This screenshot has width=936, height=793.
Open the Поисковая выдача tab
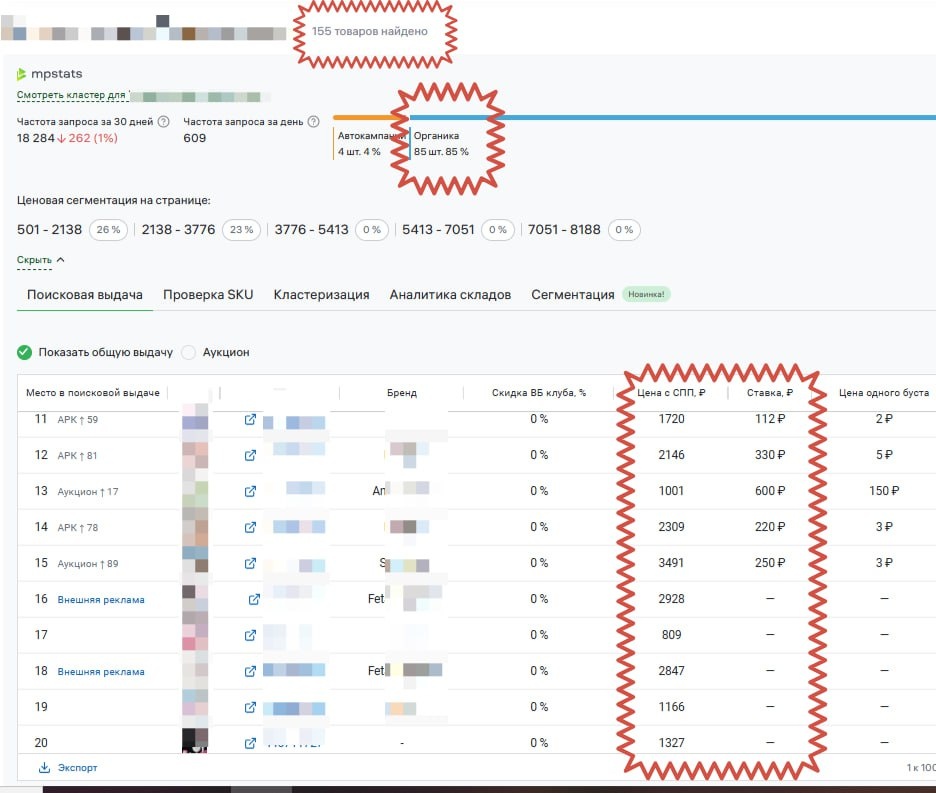point(85,294)
